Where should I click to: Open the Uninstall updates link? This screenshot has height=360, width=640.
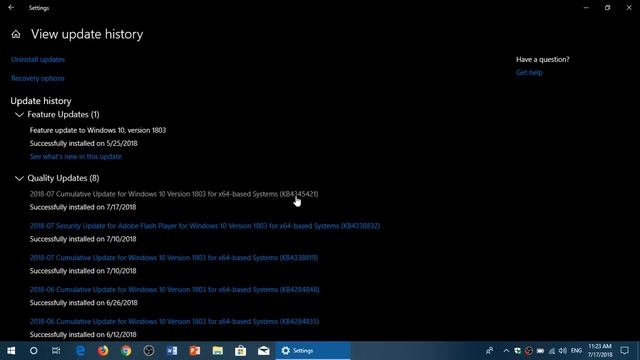pyautogui.click(x=38, y=60)
